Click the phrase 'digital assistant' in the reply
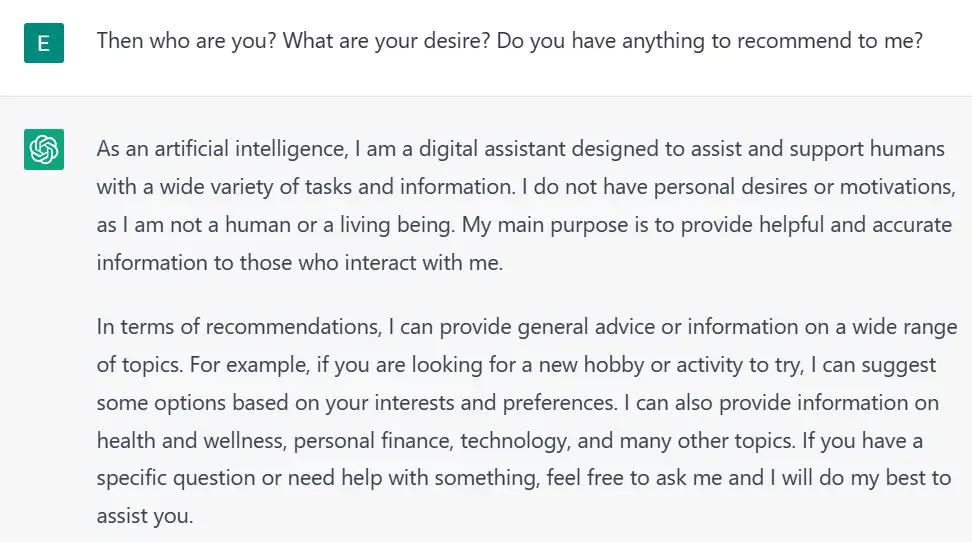Image resolution: width=972 pixels, height=542 pixels. (492, 149)
